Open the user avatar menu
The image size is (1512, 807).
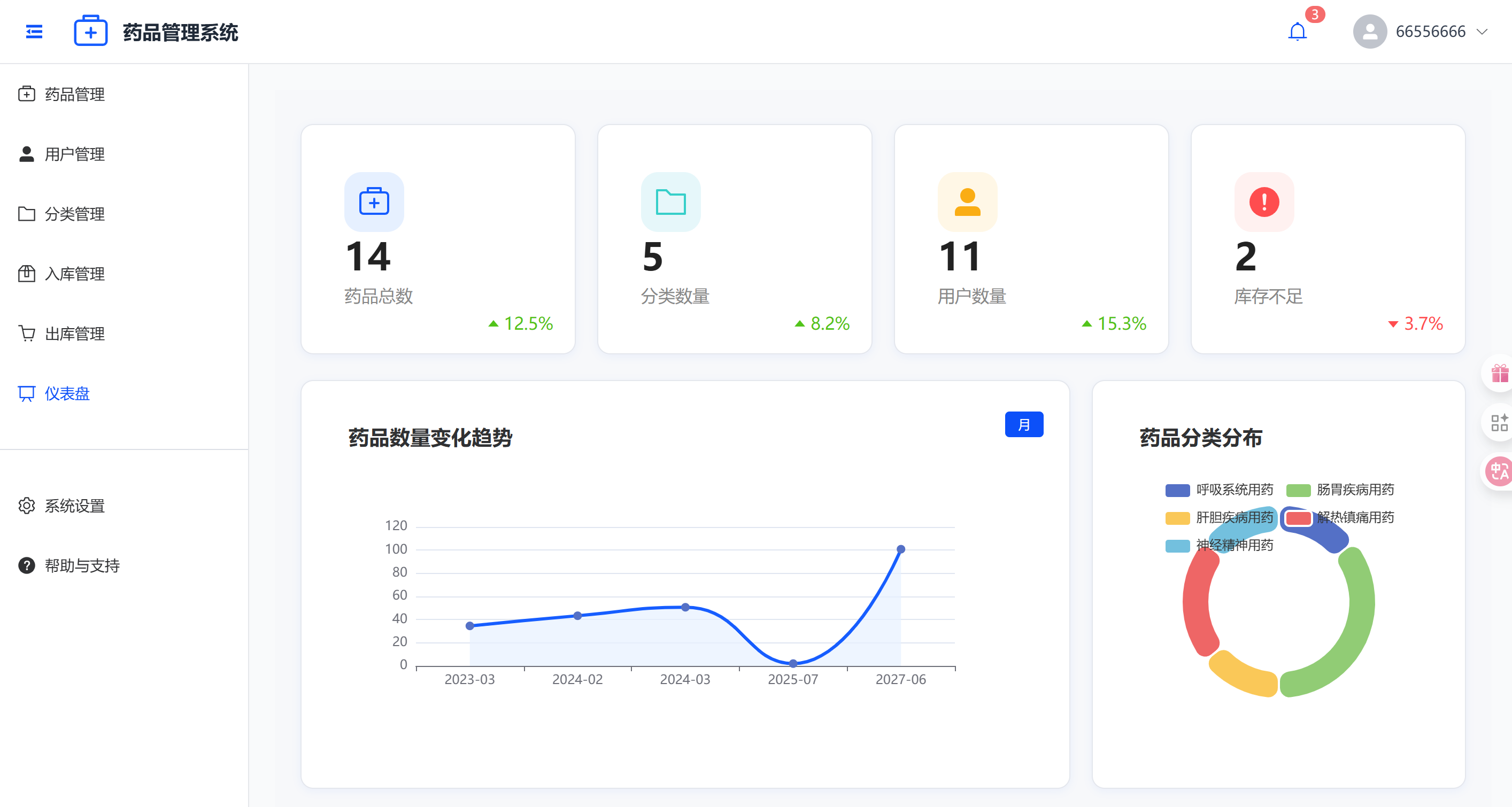tap(1369, 32)
